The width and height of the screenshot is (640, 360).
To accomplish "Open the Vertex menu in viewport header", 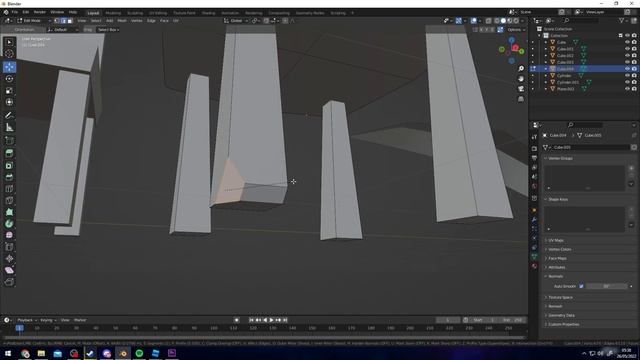I will 136,20.
